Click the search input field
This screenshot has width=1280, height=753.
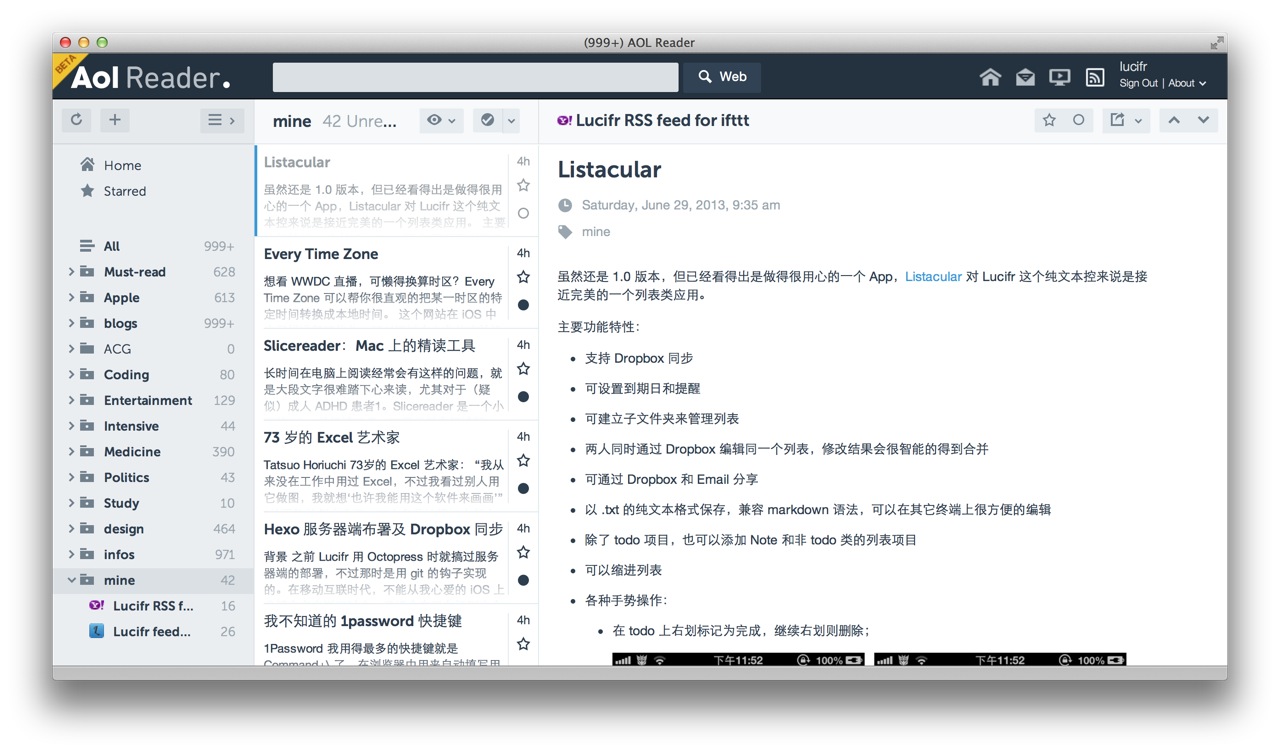(x=476, y=77)
